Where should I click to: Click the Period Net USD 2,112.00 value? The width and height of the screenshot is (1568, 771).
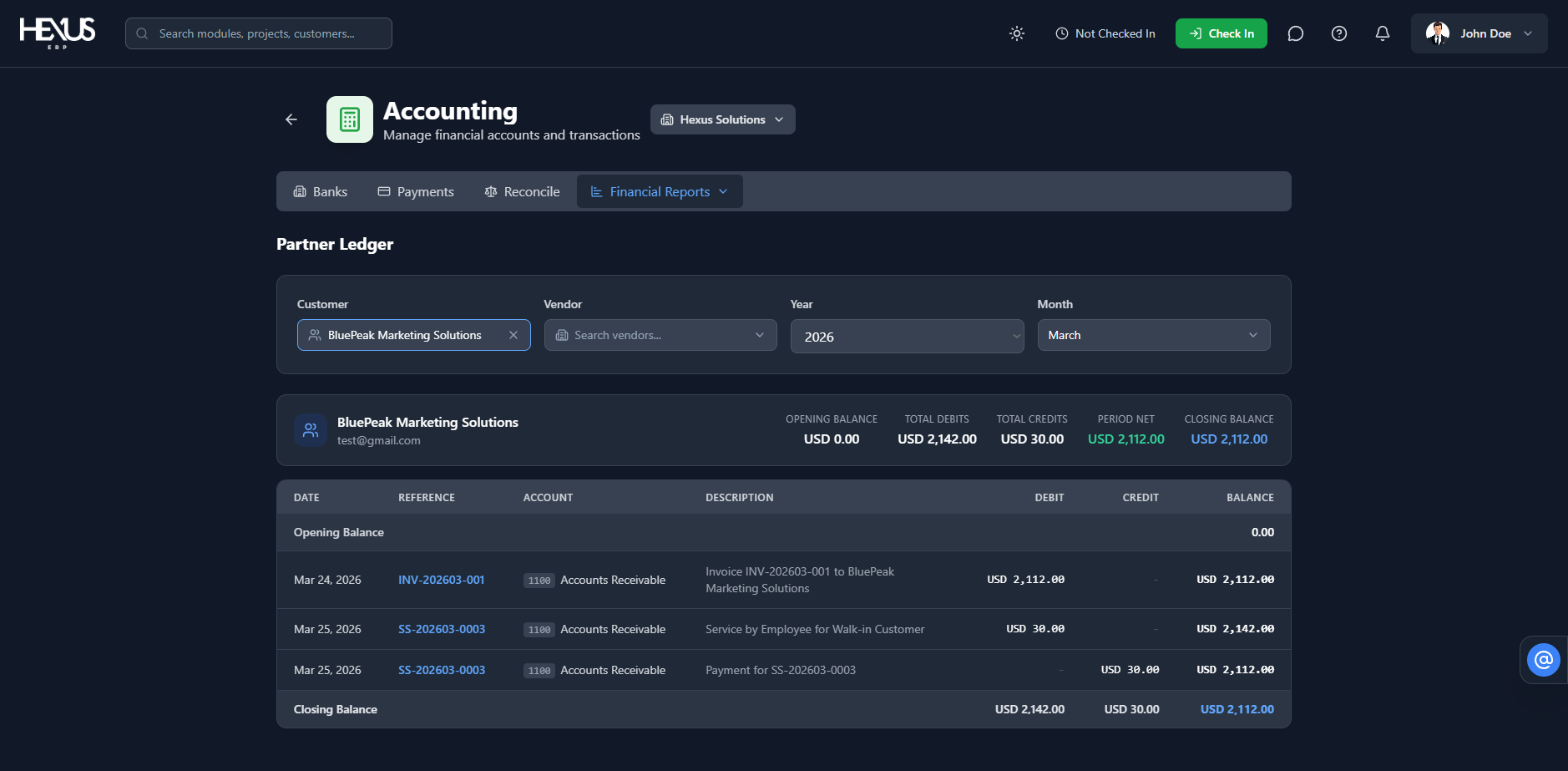(x=1126, y=439)
